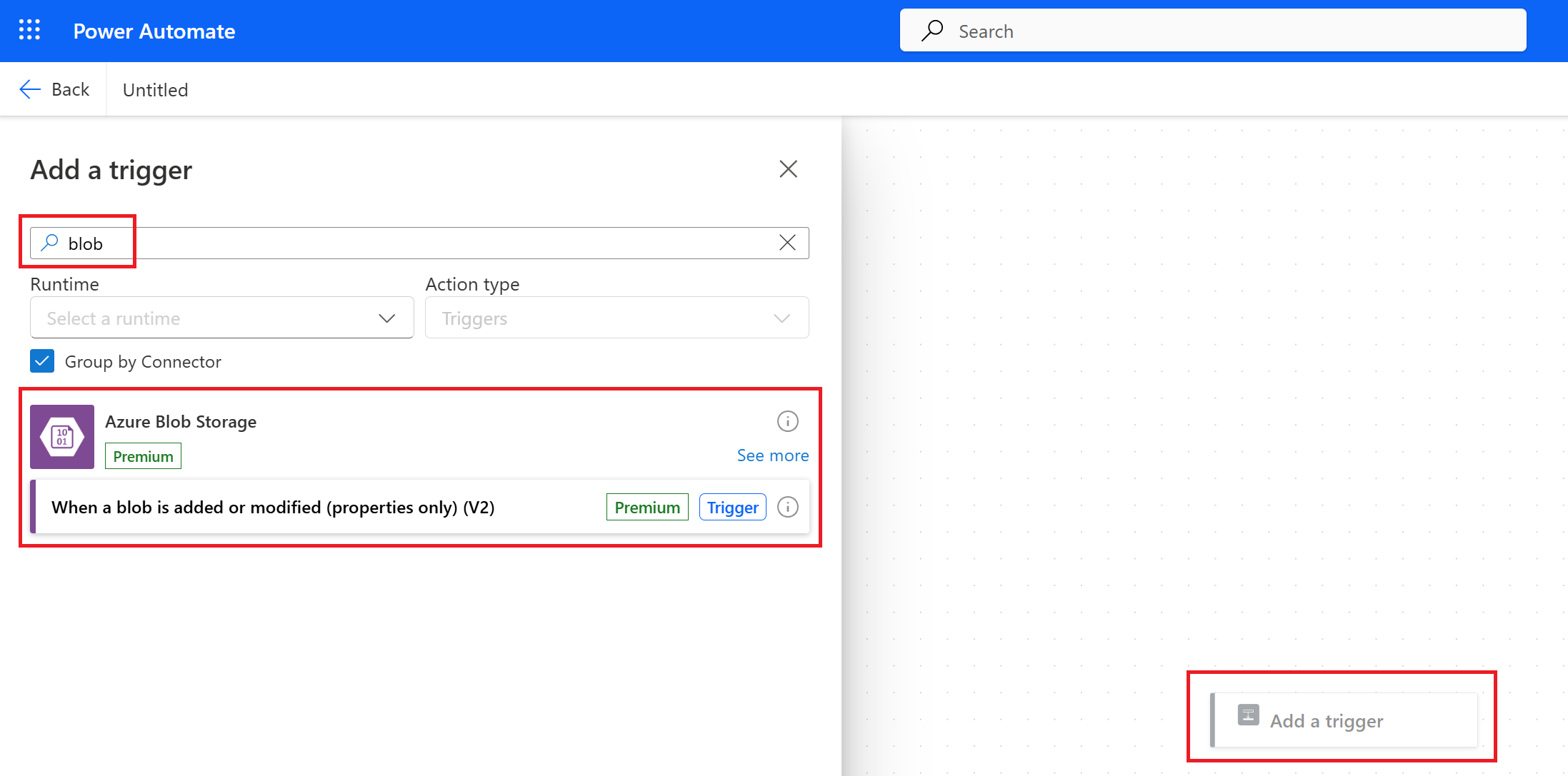Image resolution: width=1568 pixels, height=776 pixels.
Task: Click the trigger placeholder icon on canvas
Action: [x=1248, y=715]
